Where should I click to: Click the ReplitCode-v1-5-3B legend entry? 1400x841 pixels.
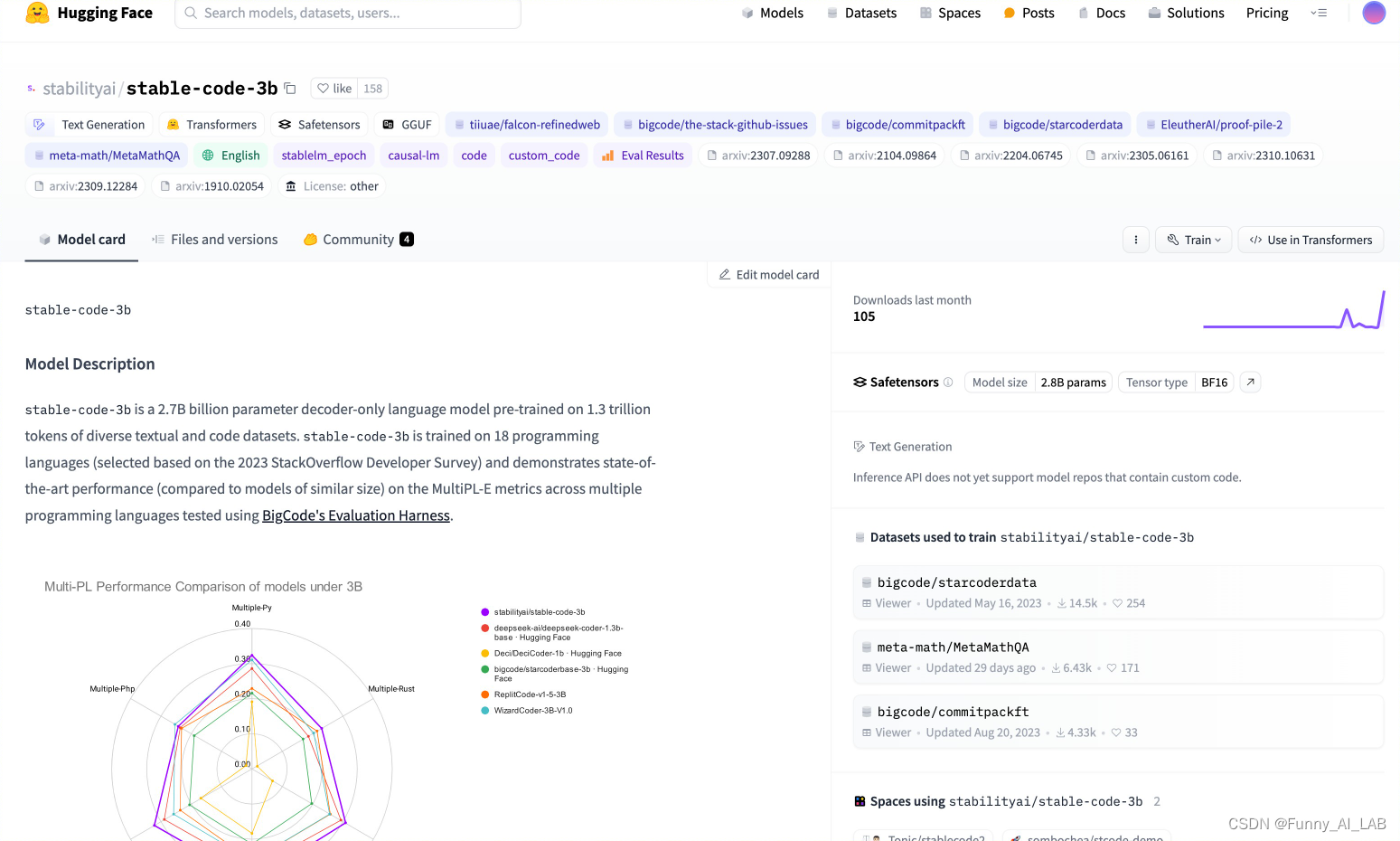point(523,695)
